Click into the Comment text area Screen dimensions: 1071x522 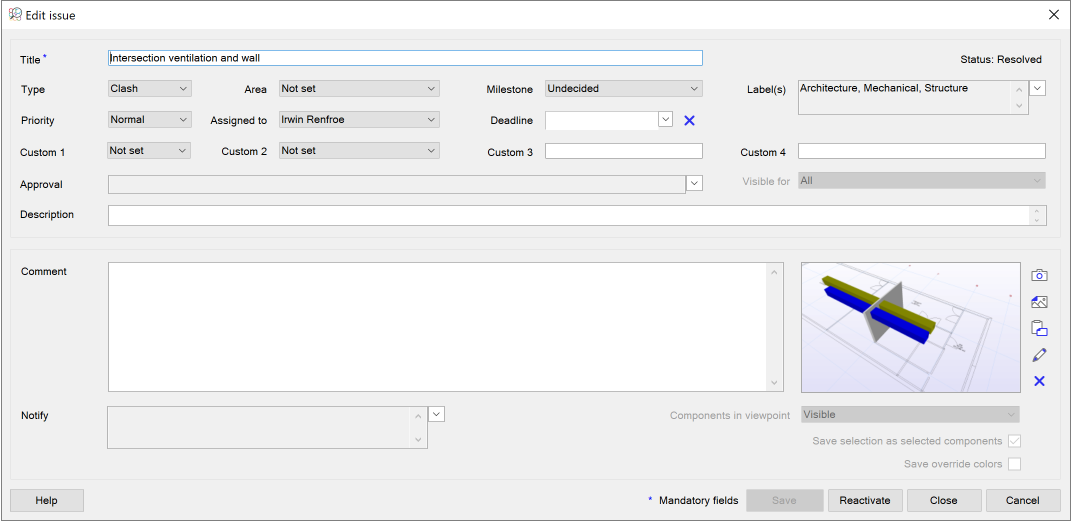click(445, 327)
